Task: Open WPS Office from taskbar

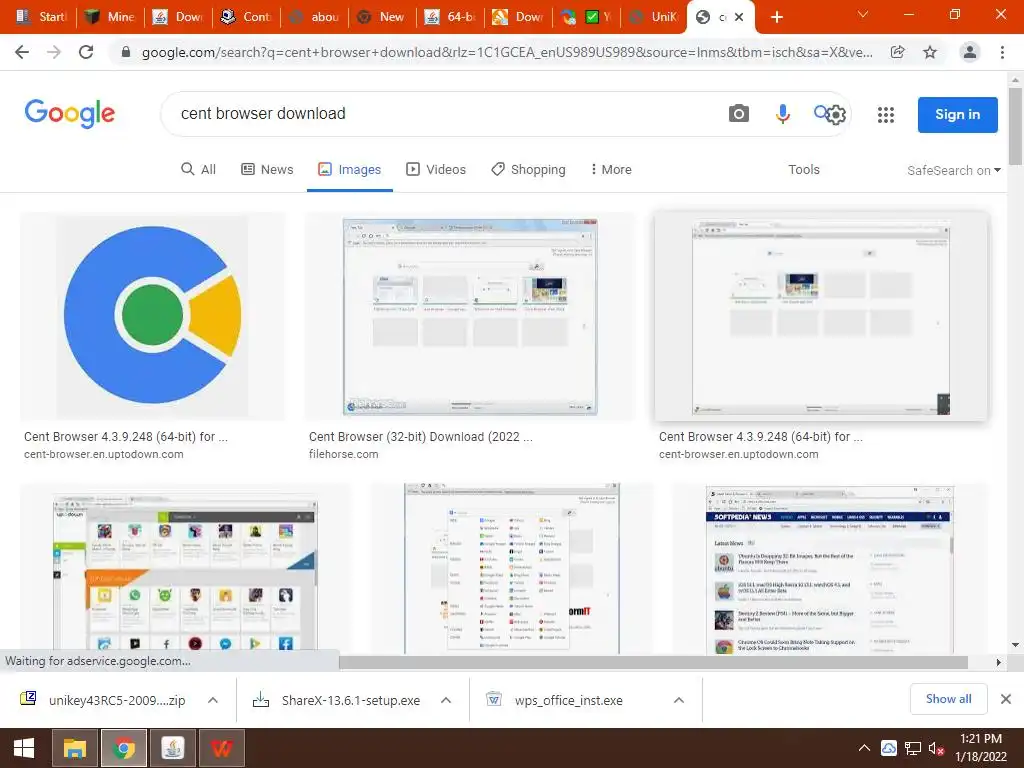Action: pyautogui.click(x=222, y=748)
